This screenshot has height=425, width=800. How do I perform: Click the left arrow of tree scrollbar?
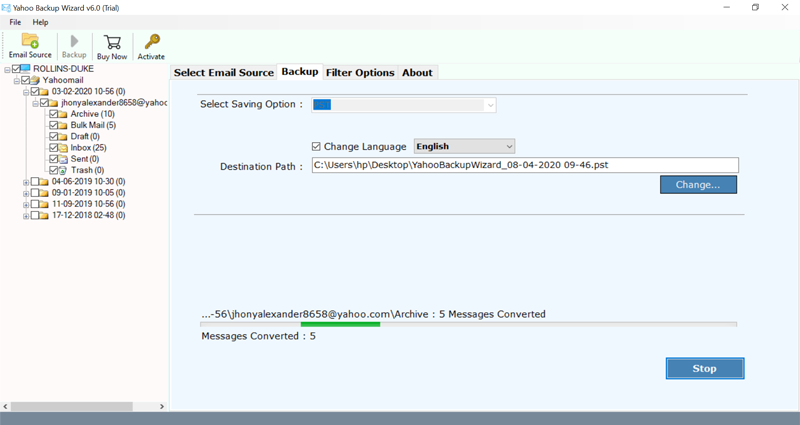click(x=6, y=407)
